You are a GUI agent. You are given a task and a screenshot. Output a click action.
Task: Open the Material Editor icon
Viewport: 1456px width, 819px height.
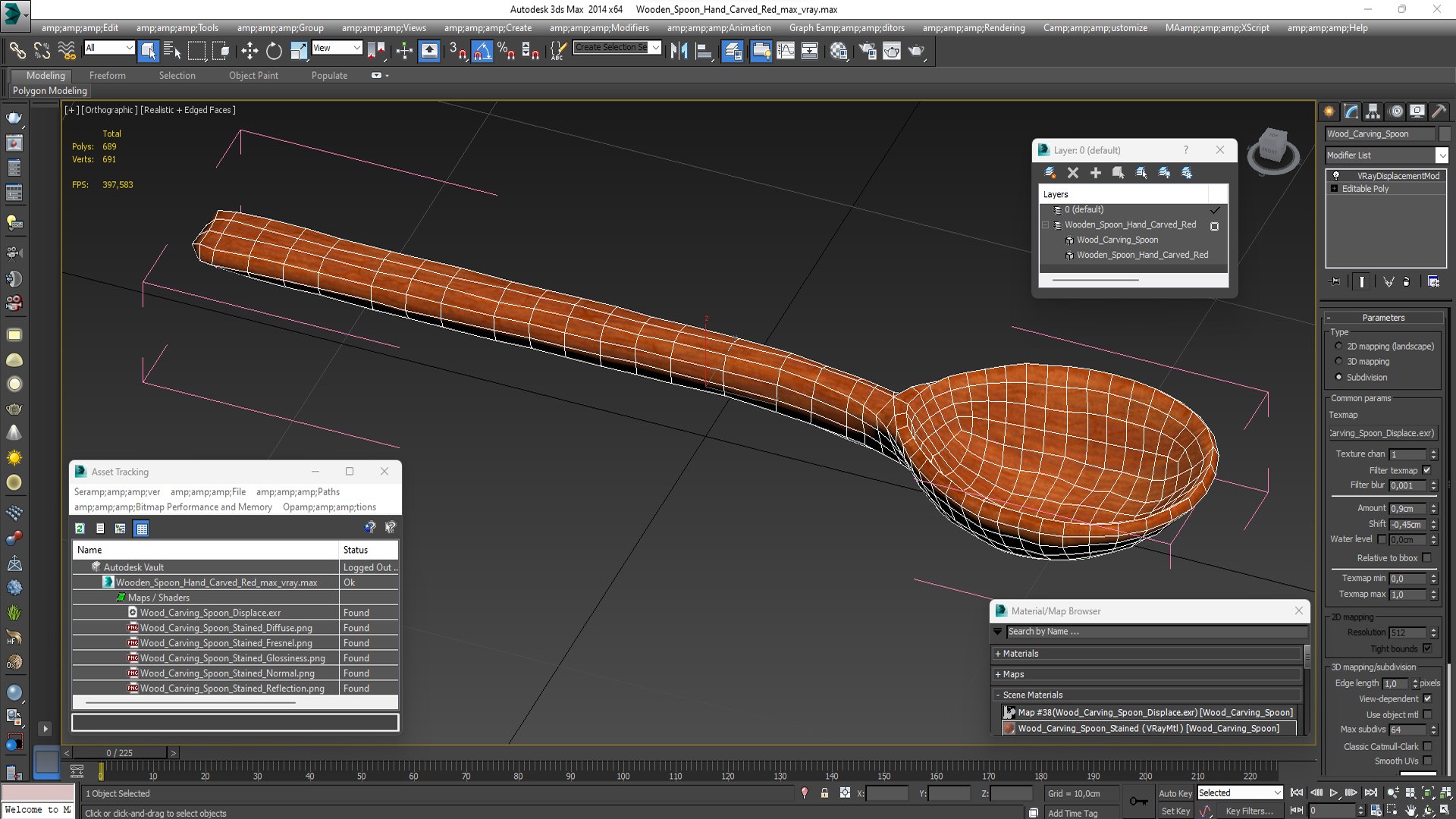tap(838, 51)
